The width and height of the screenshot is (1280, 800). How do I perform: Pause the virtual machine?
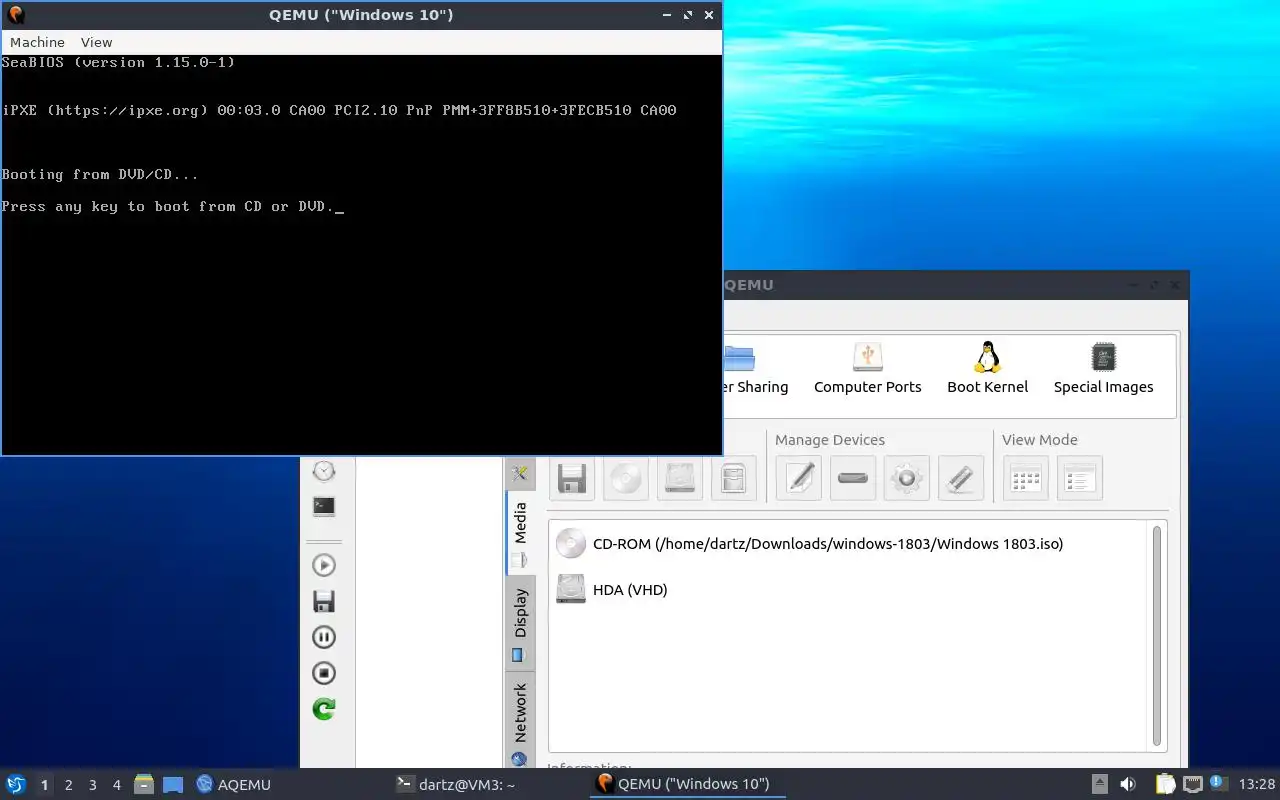tap(323, 637)
